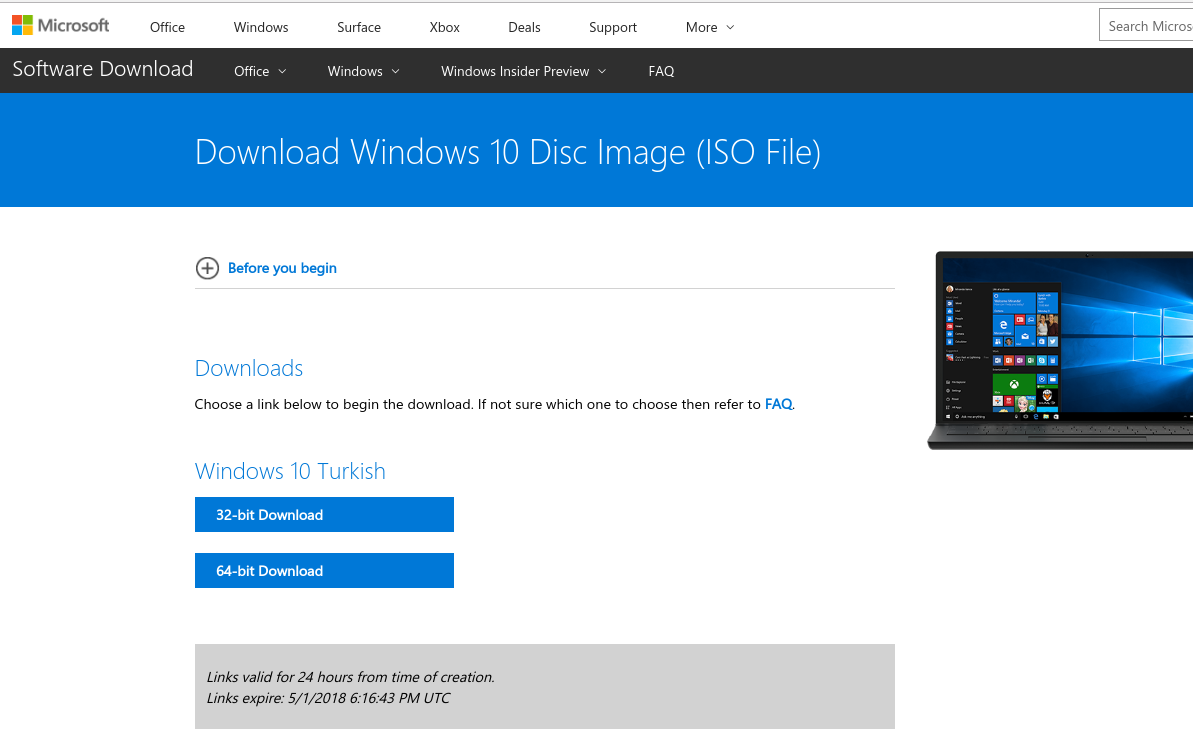1193x738 pixels.
Task: Click the Search Microsoft input field
Action: [1146, 26]
